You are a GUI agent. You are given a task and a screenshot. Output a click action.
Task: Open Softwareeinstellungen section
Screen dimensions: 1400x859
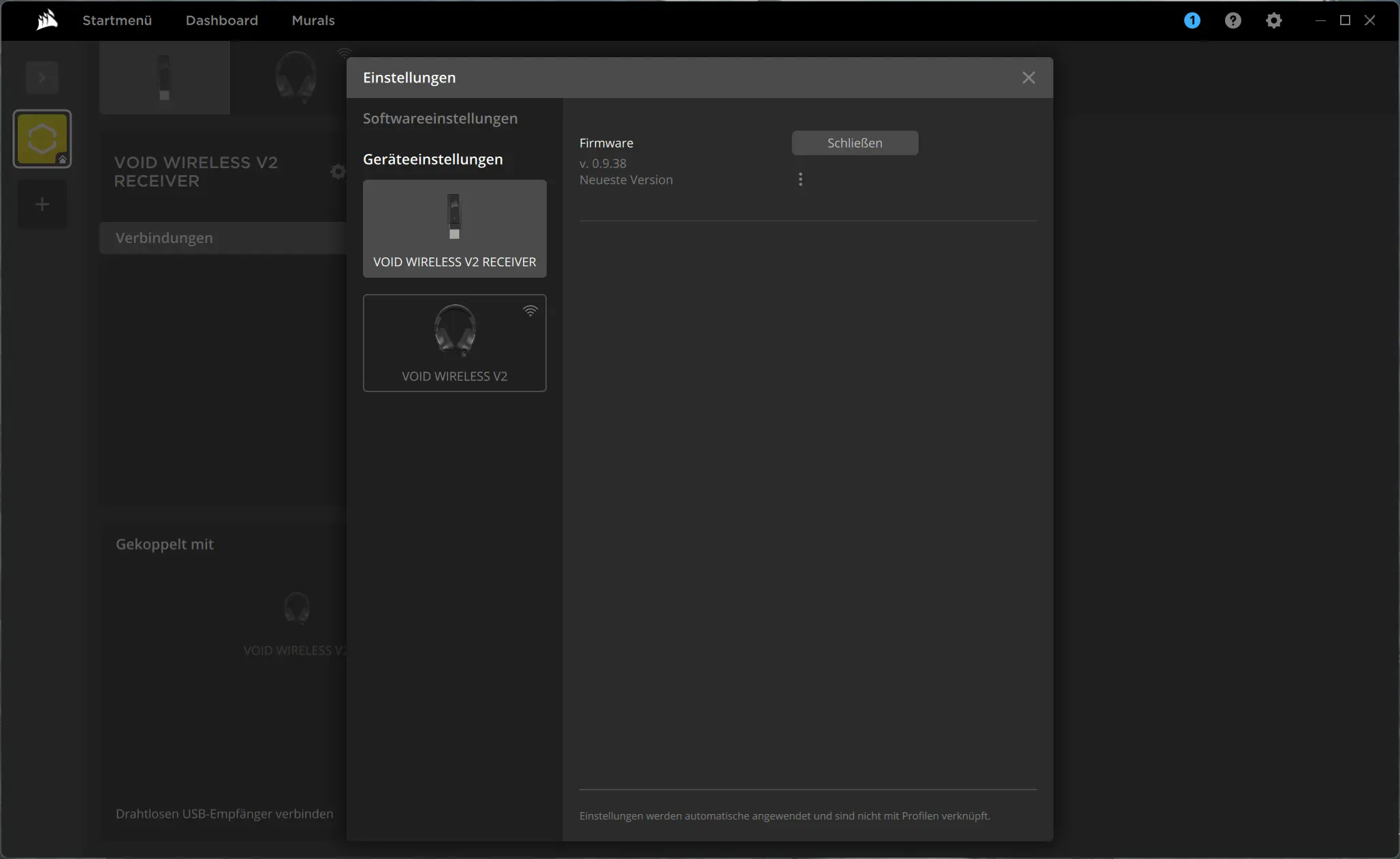440,118
